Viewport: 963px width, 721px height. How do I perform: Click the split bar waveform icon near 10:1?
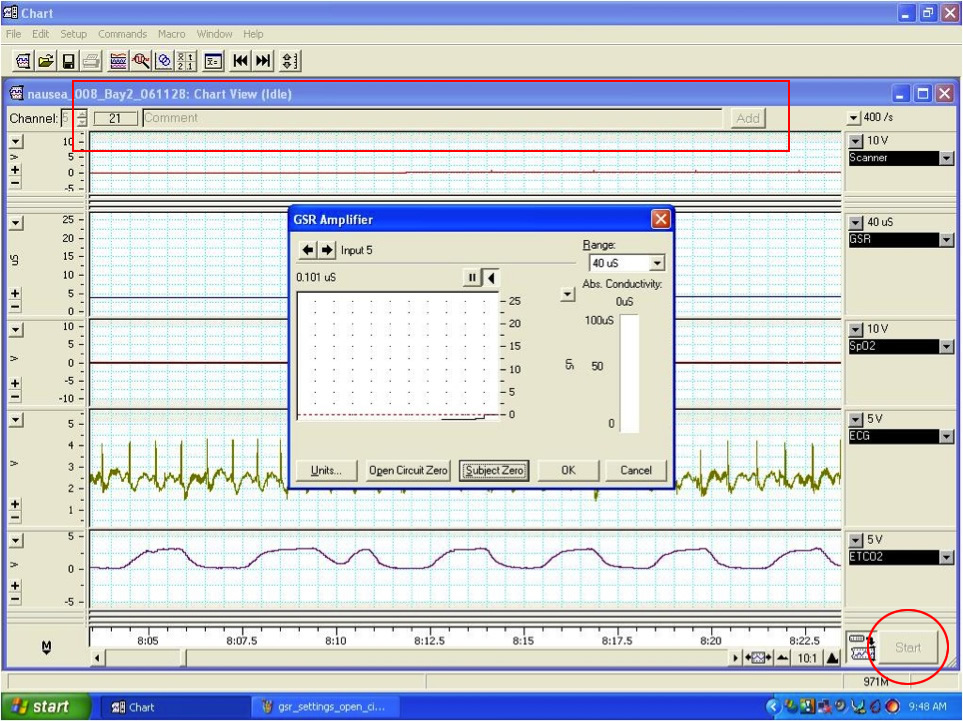(x=758, y=658)
